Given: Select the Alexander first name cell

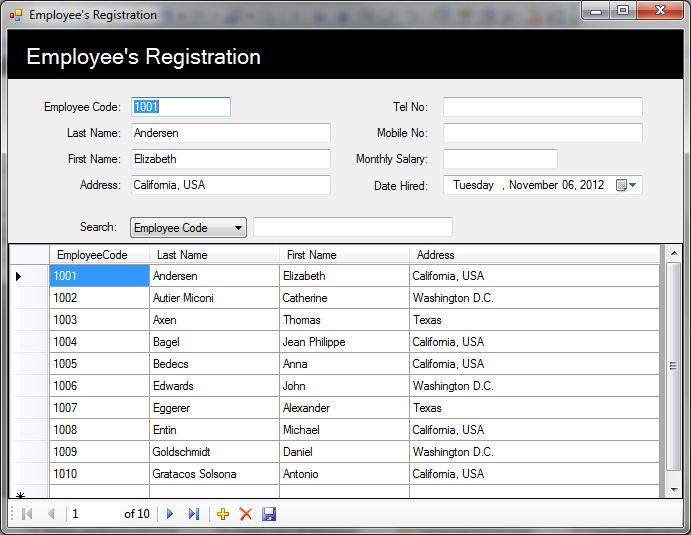Looking at the screenshot, I should coord(344,408).
